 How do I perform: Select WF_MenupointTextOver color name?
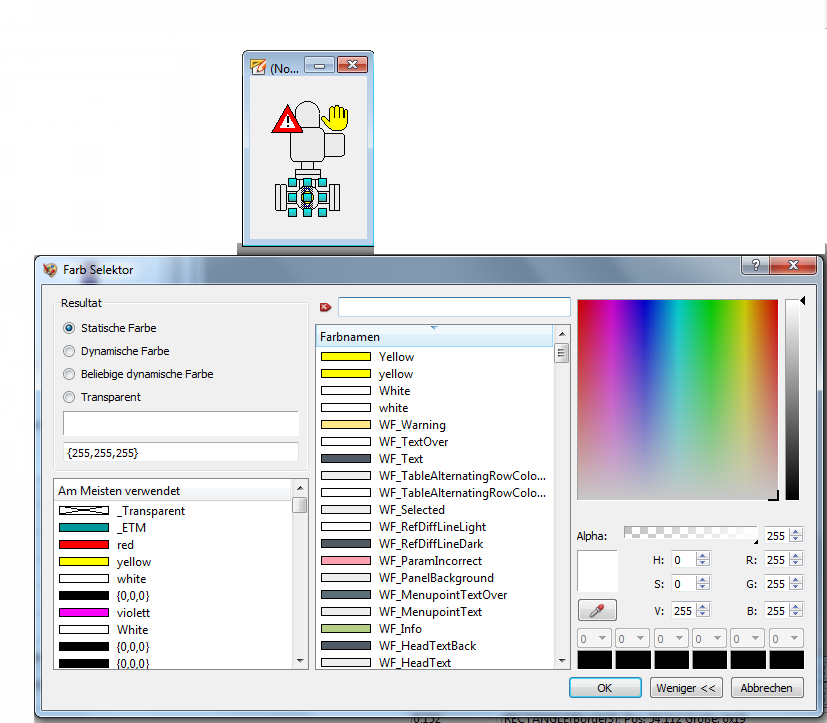(x=434, y=595)
